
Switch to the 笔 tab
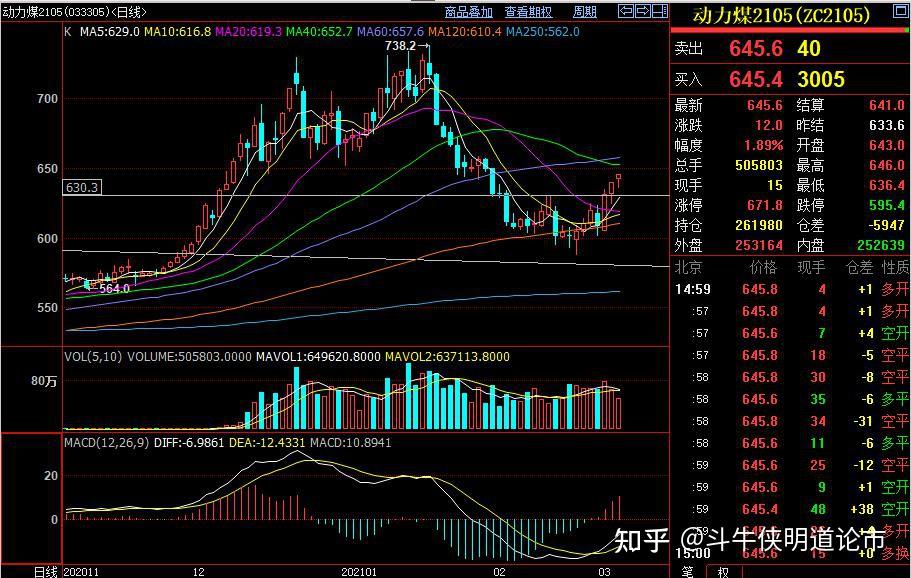688,570
